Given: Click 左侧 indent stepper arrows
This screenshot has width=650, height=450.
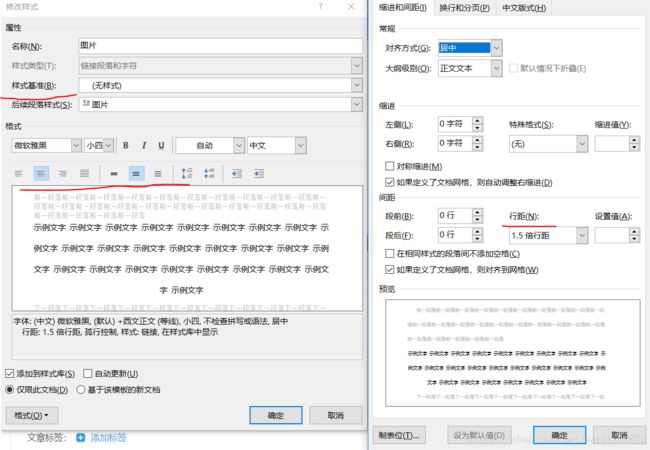Looking at the screenshot, I should click(478, 124).
